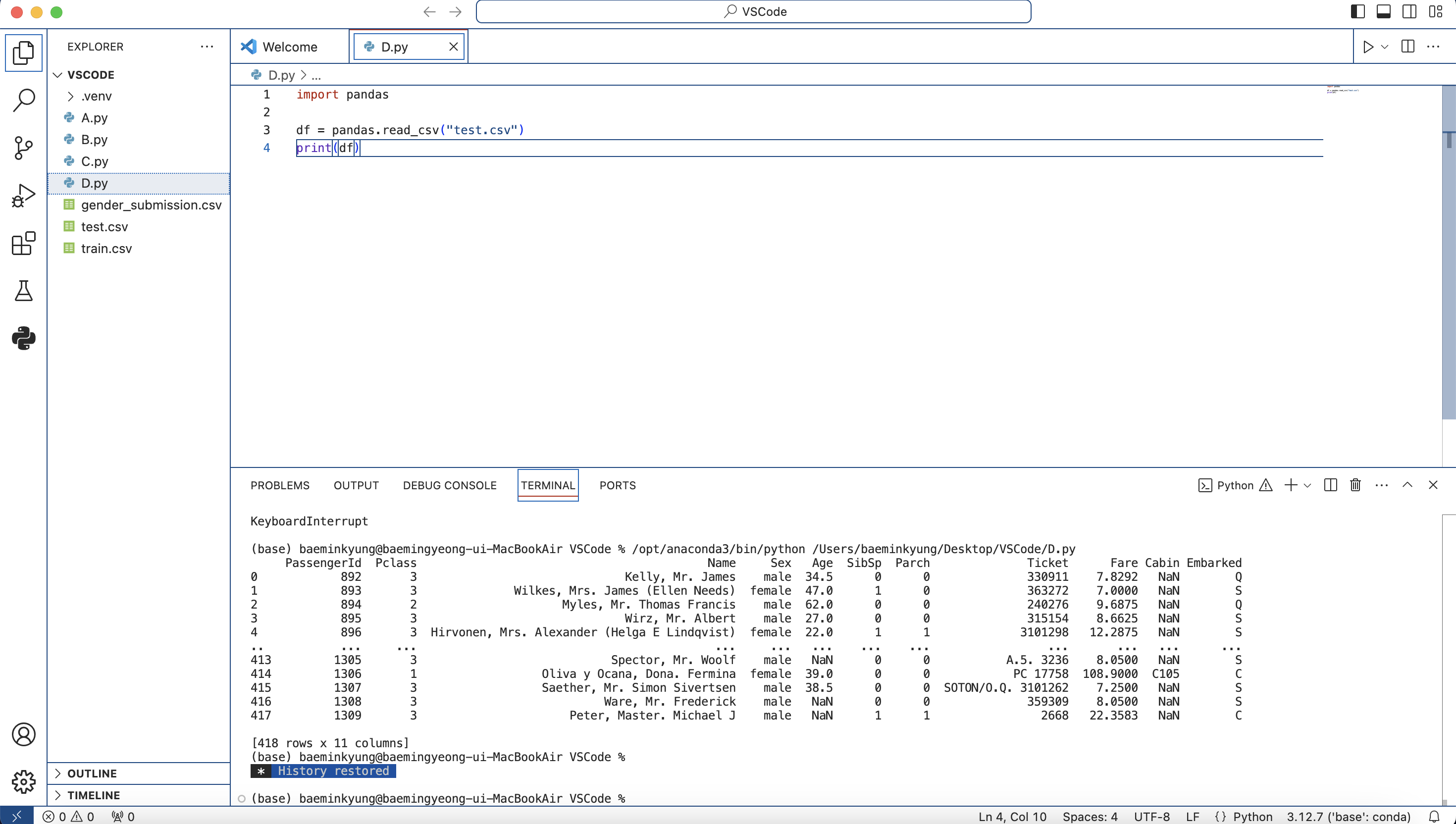Open terminal panel more actions
This screenshot has height=824, width=1456.
(x=1381, y=485)
